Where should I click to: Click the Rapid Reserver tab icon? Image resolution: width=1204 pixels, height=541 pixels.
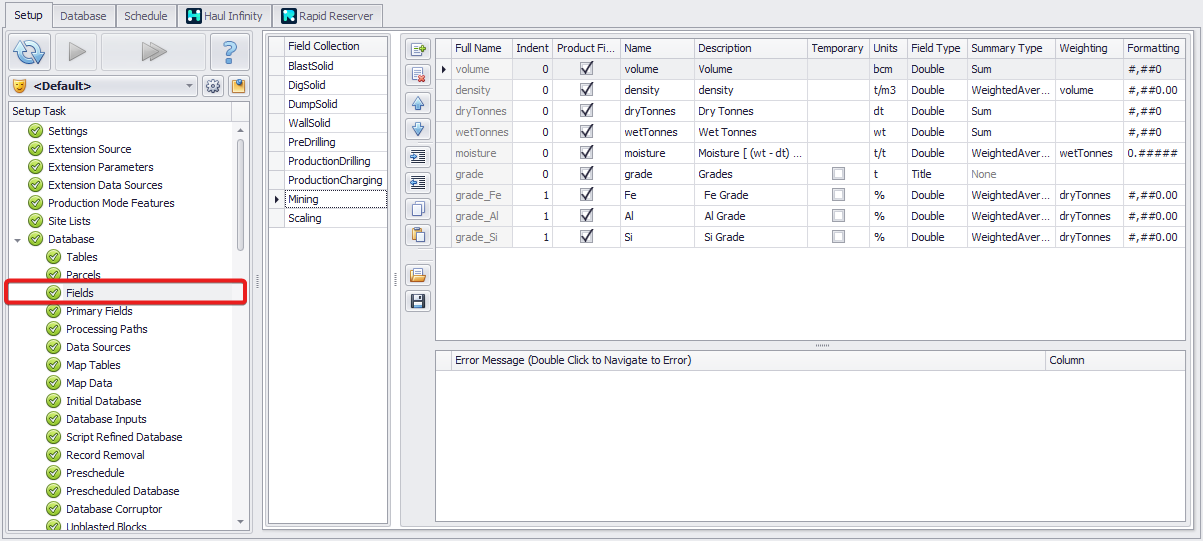click(x=289, y=16)
